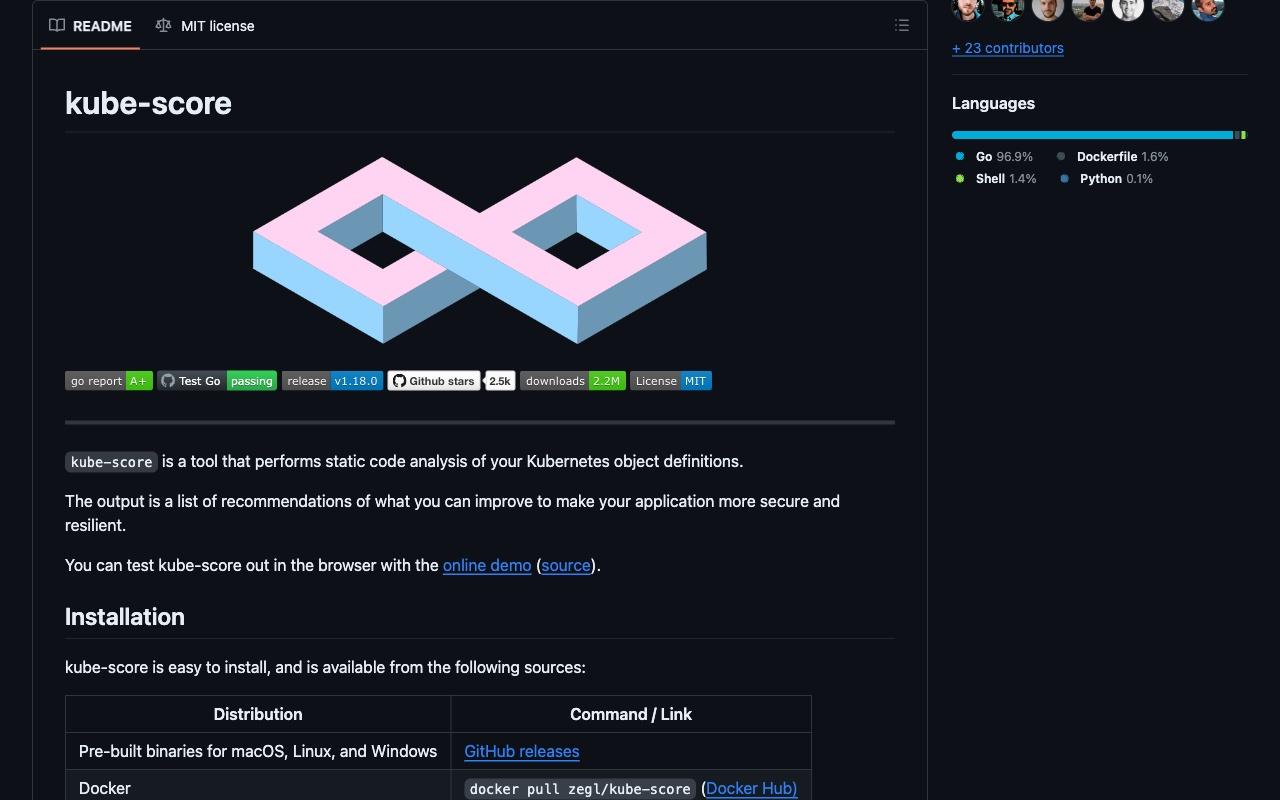Select the Dockerfile 1.6% language entry
The height and width of the screenshot is (800, 1280).
(x=1112, y=157)
